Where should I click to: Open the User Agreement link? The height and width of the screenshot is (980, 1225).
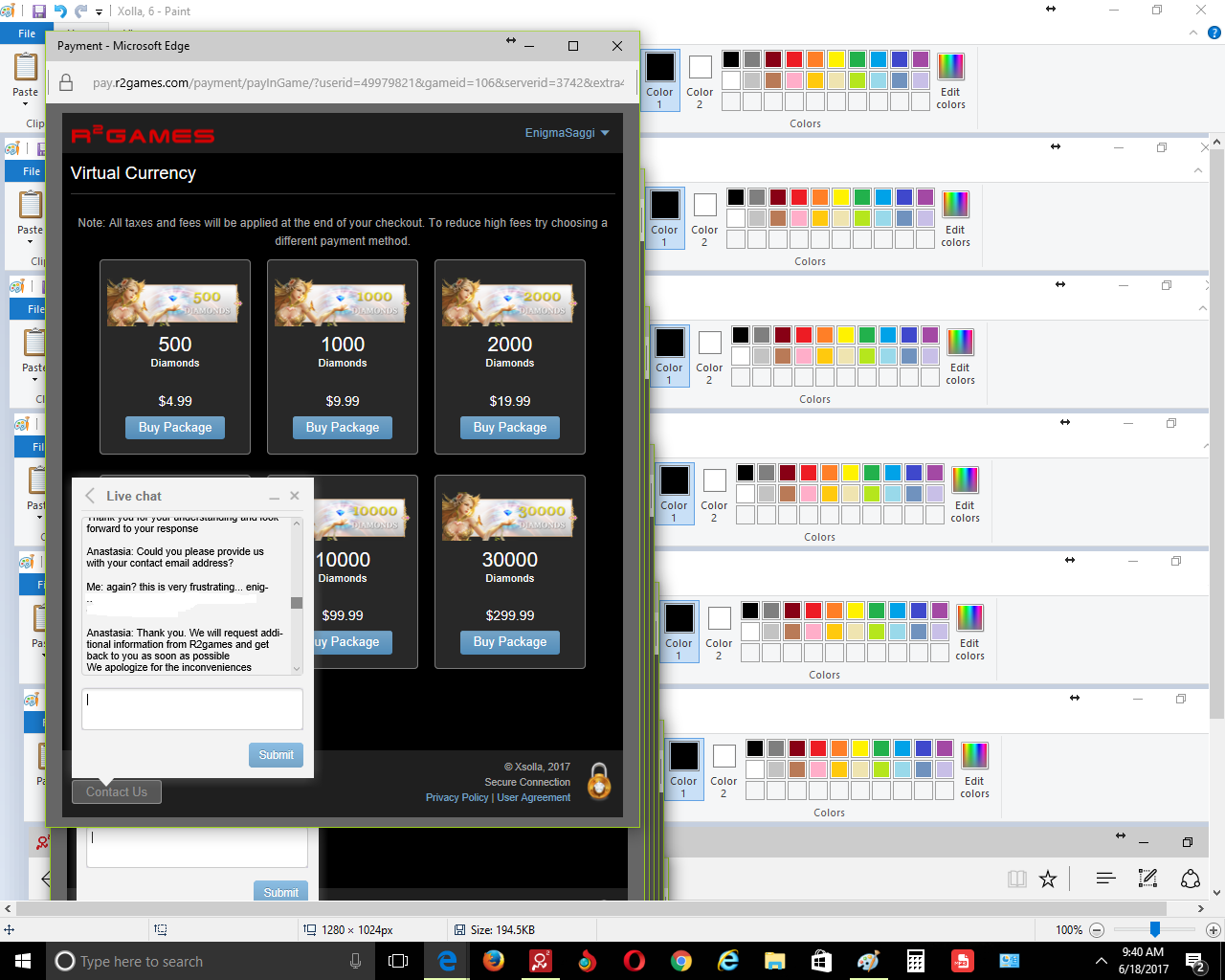click(x=534, y=797)
